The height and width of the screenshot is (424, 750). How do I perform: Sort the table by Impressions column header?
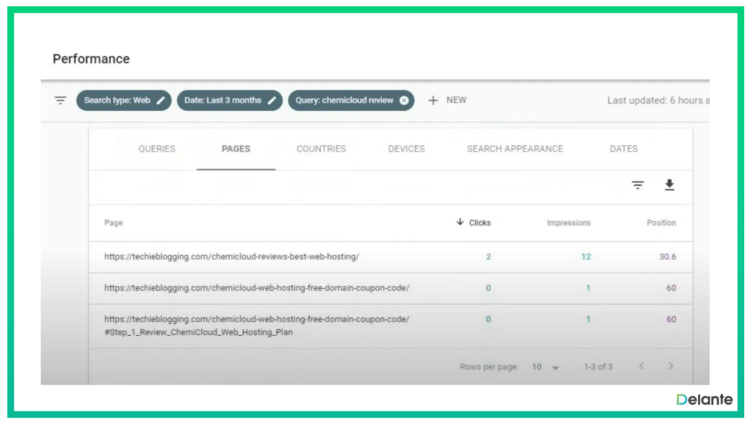568,223
